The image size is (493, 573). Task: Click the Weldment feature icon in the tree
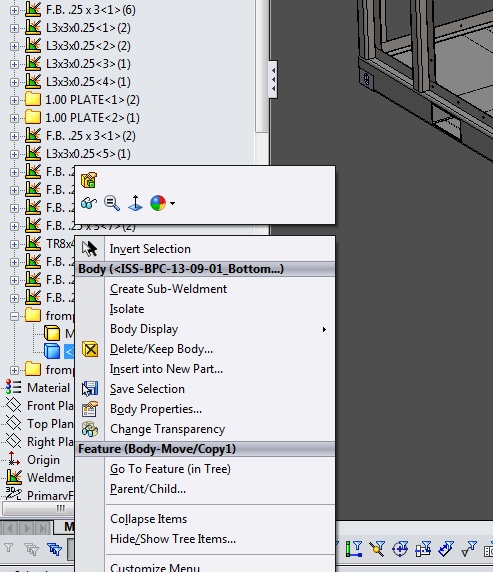pyautogui.click(x=14, y=477)
